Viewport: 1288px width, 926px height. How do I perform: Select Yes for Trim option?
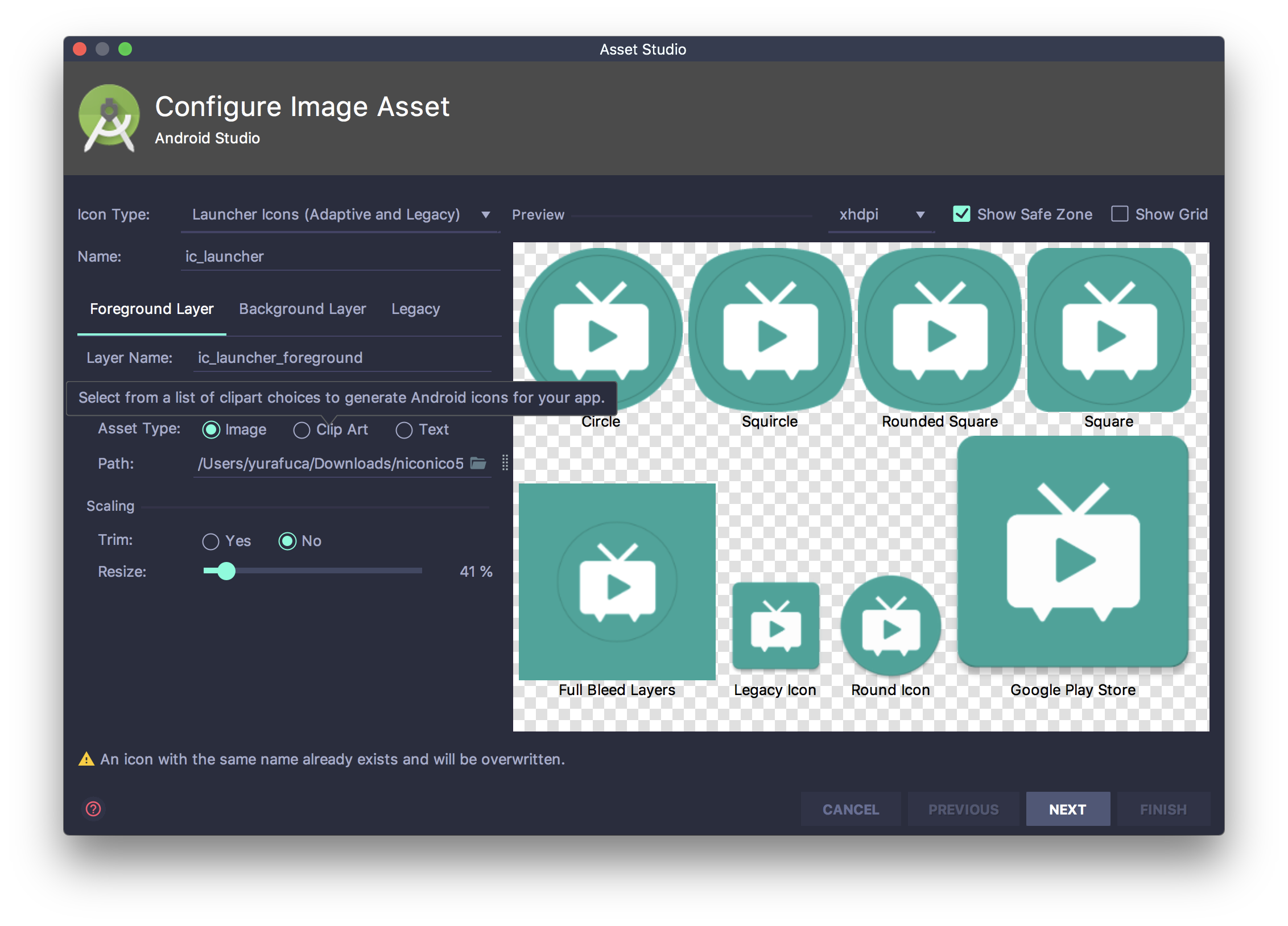tap(210, 541)
